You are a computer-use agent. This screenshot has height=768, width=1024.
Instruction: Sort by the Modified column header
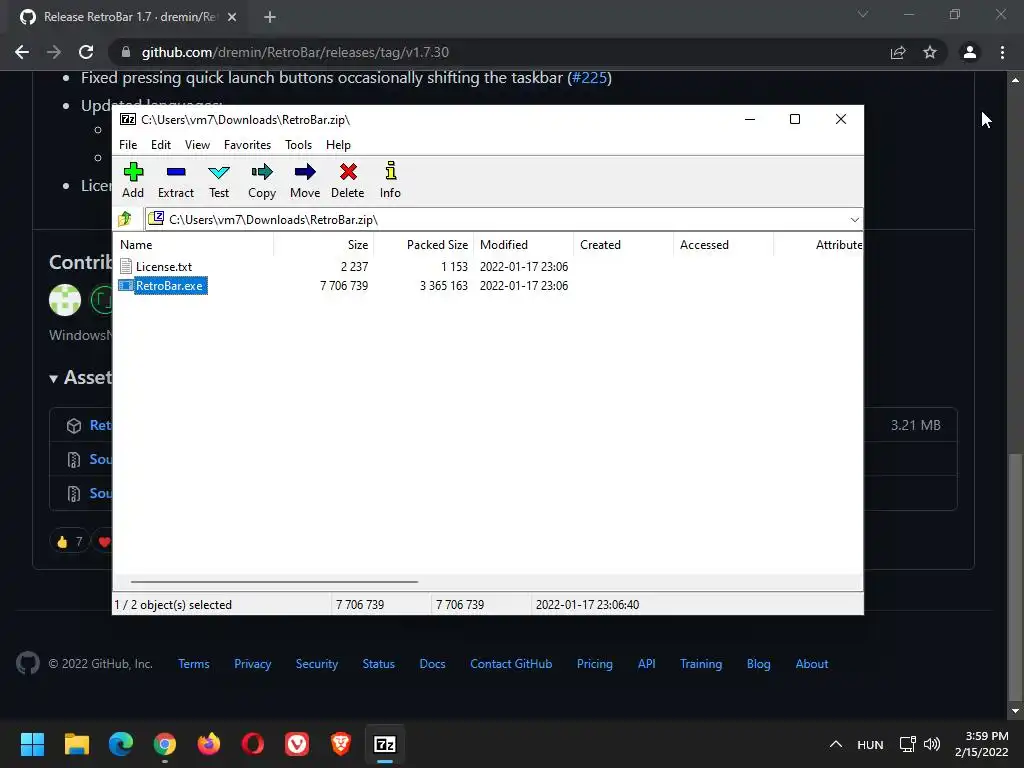pyautogui.click(x=524, y=245)
